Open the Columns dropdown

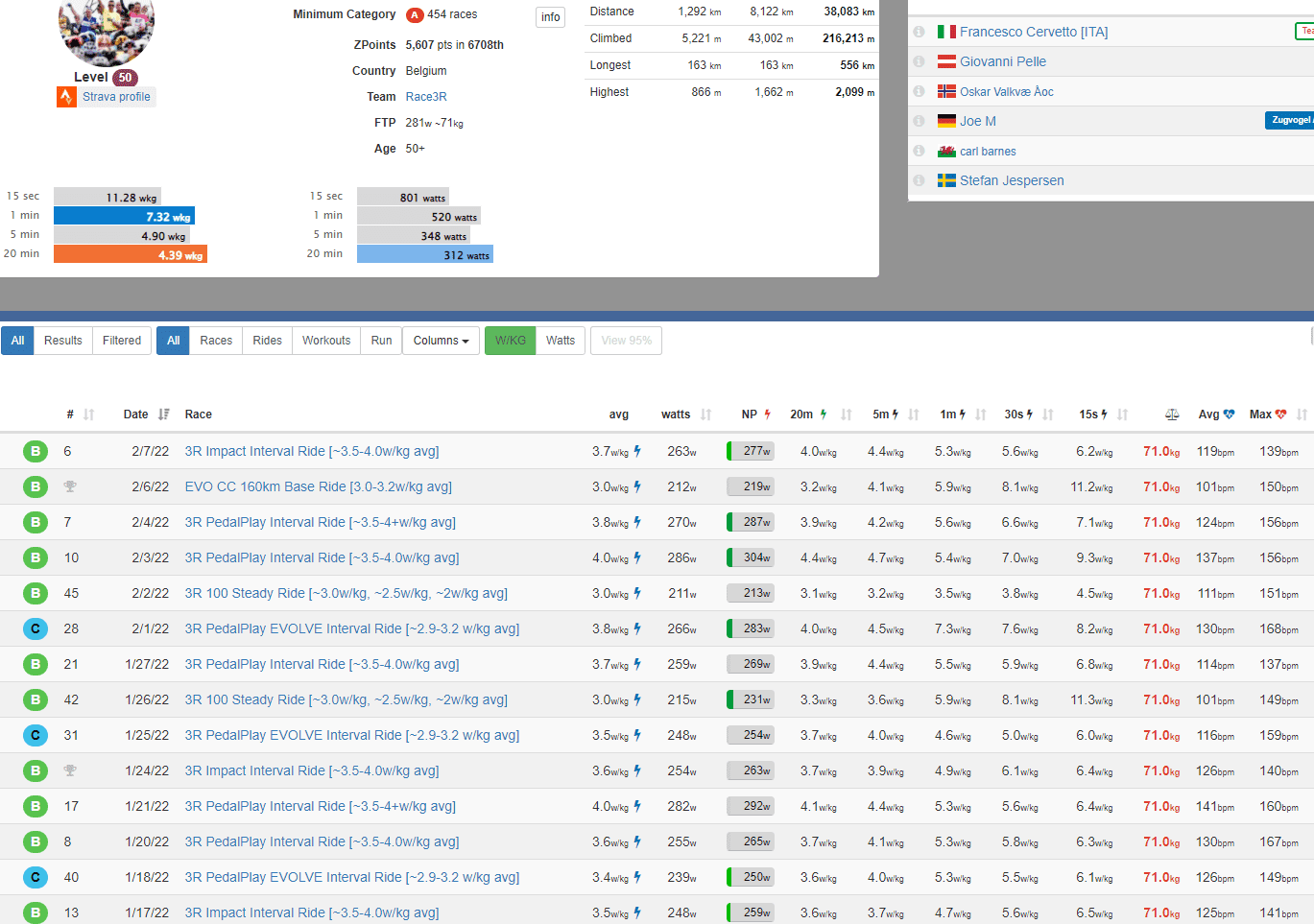441,341
